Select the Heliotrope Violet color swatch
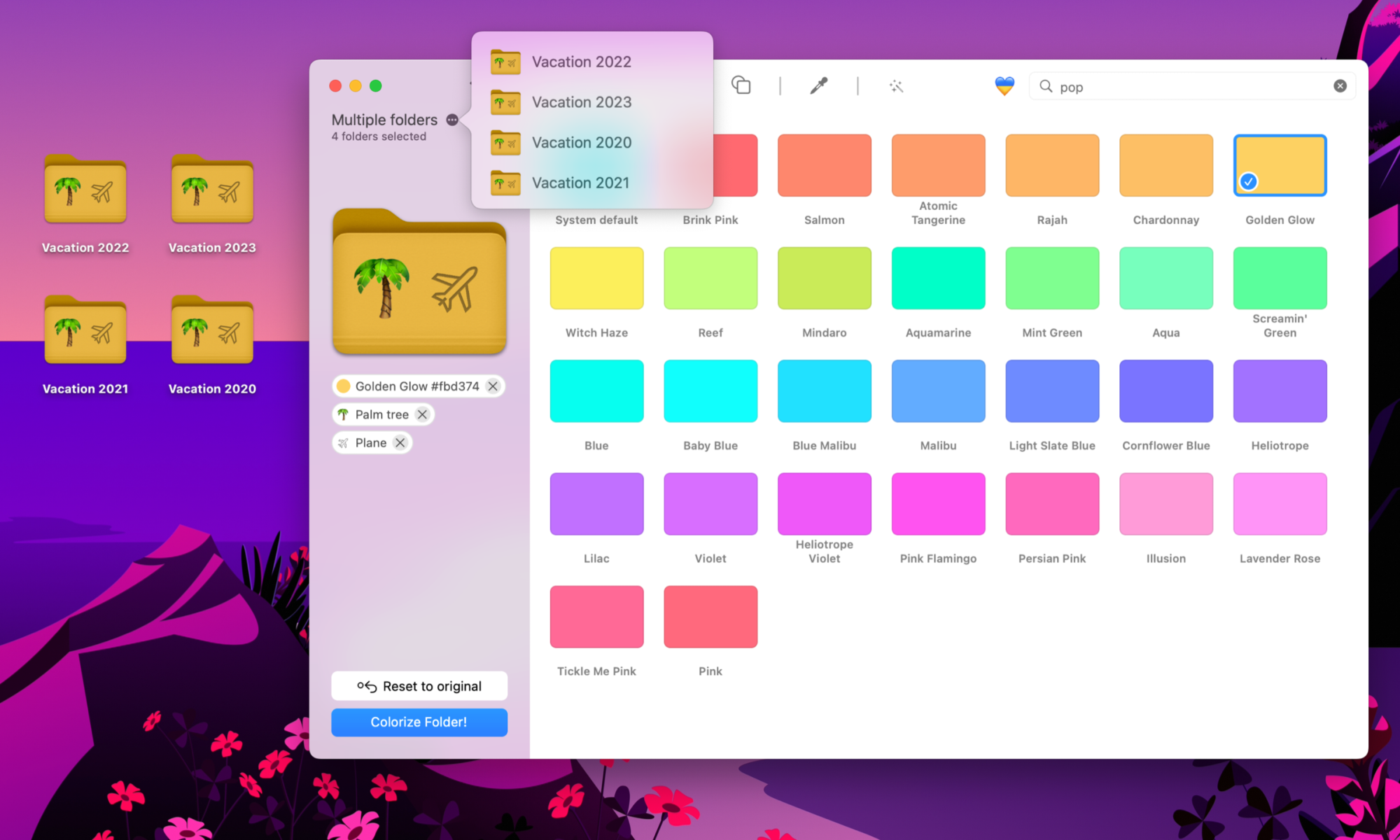Image resolution: width=1400 pixels, height=840 pixels. pos(824,504)
